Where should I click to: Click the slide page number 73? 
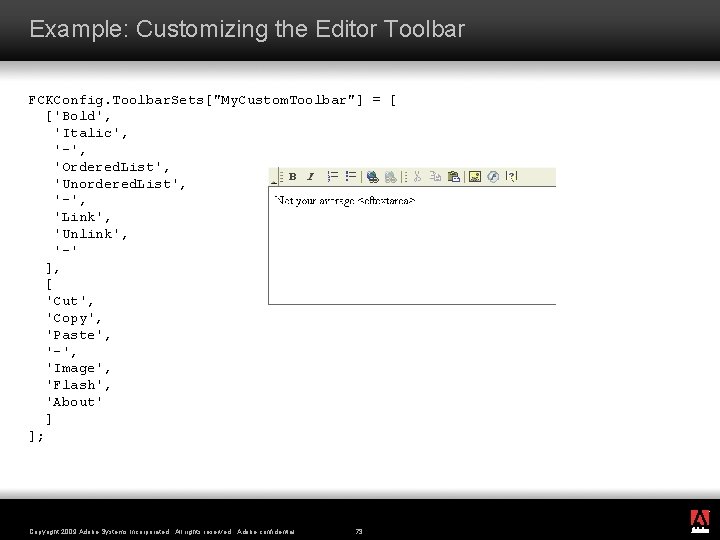[359, 532]
